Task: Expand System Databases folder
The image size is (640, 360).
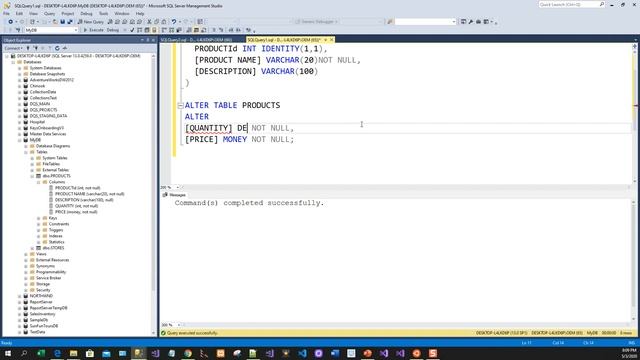Action: coord(20,68)
